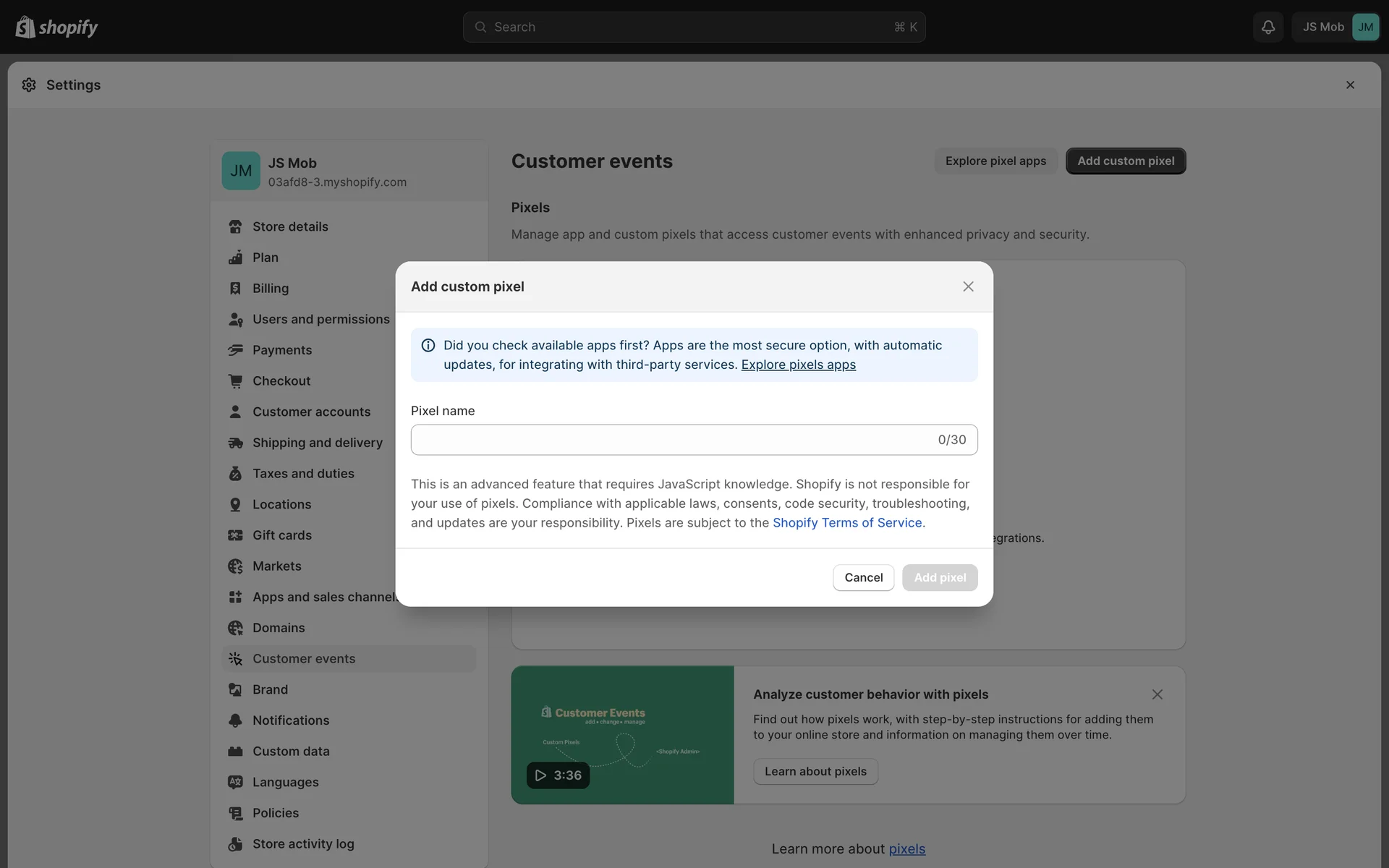Open the JS Mob account menu
The image size is (1389, 868).
coord(1335,27)
